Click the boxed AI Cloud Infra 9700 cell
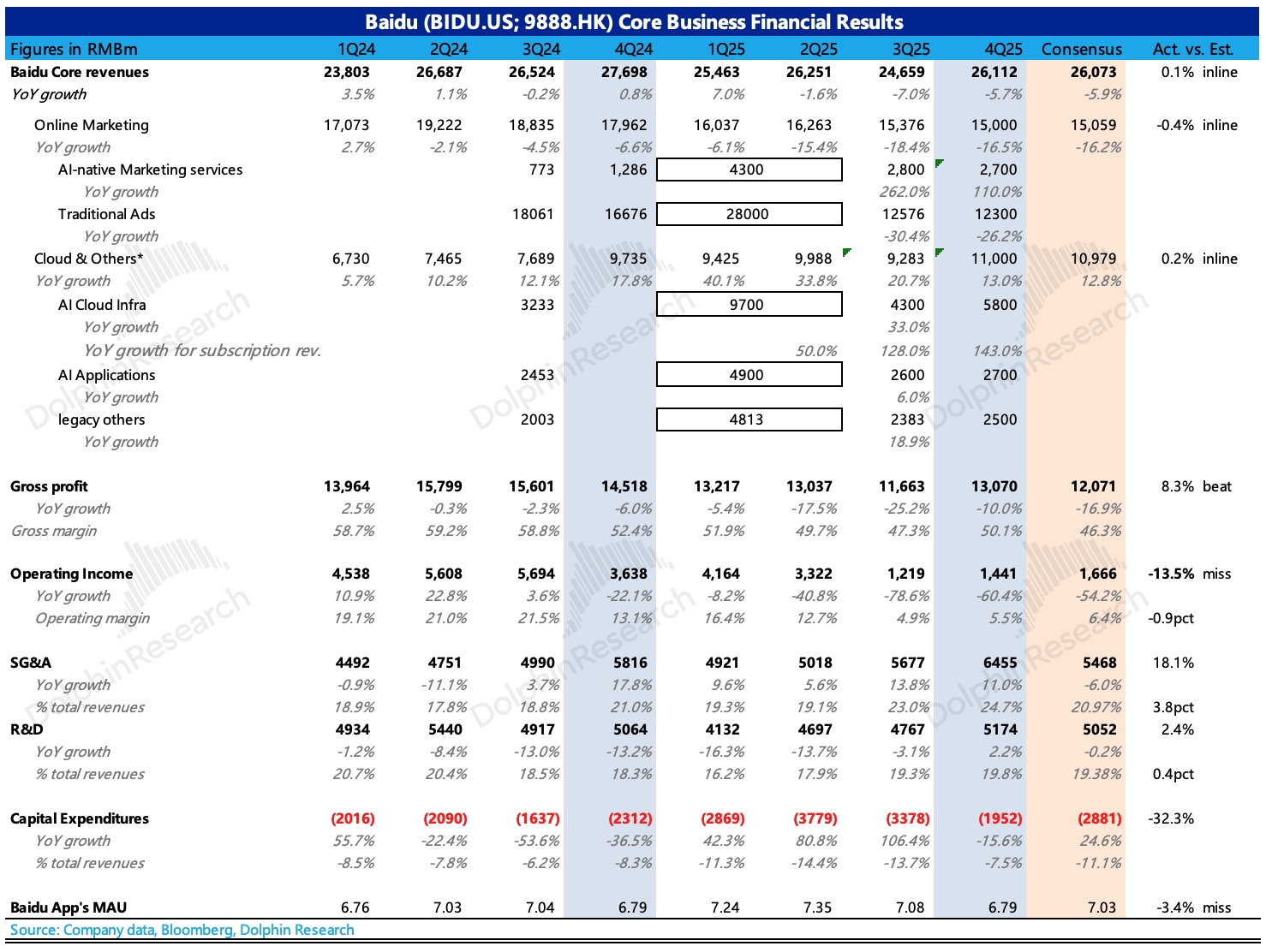 point(749,305)
